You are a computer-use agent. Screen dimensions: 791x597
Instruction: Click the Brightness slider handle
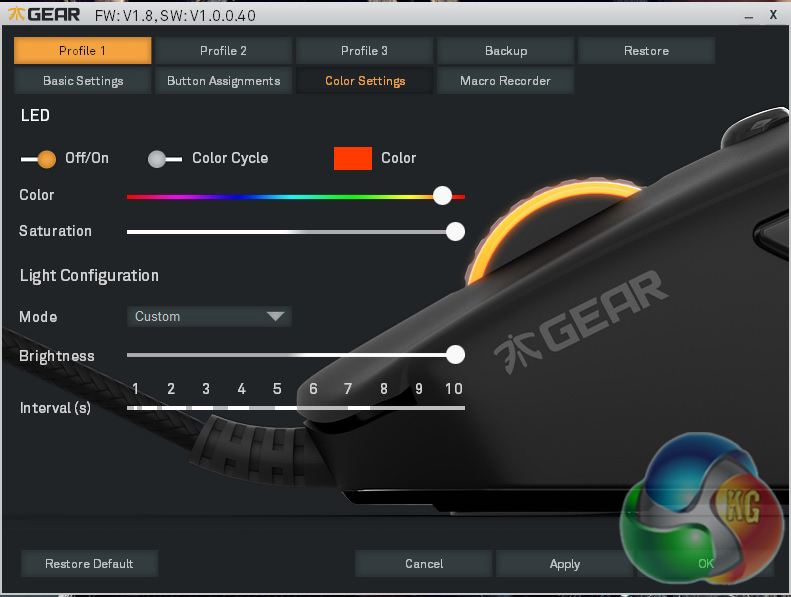coord(456,355)
